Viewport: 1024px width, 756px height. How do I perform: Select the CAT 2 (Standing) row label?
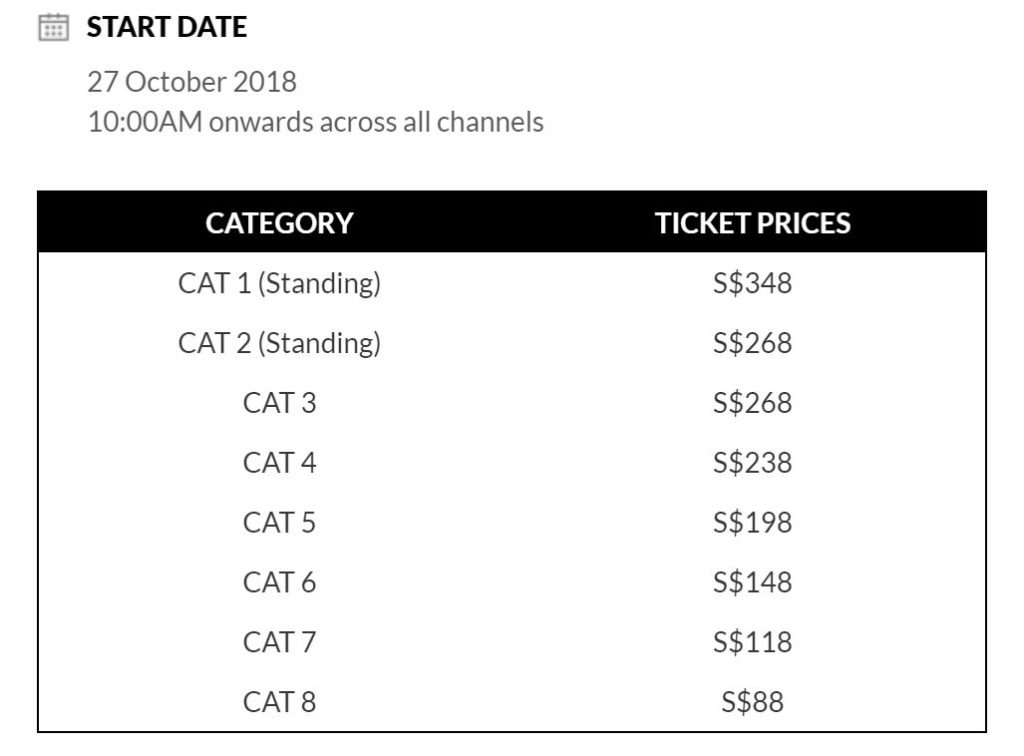point(279,343)
